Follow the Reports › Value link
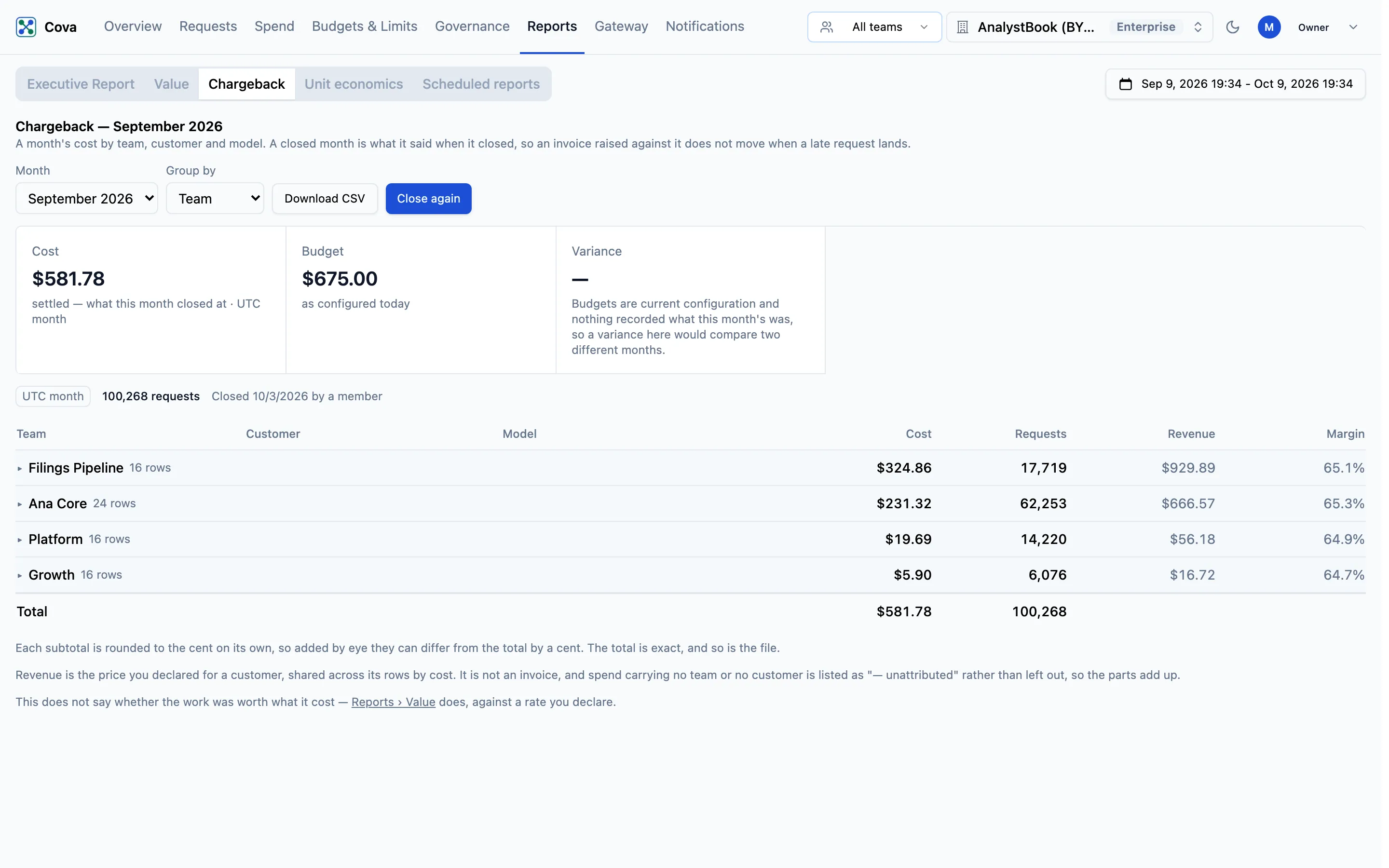The image size is (1389, 868). pyautogui.click(x=393, y=702)
